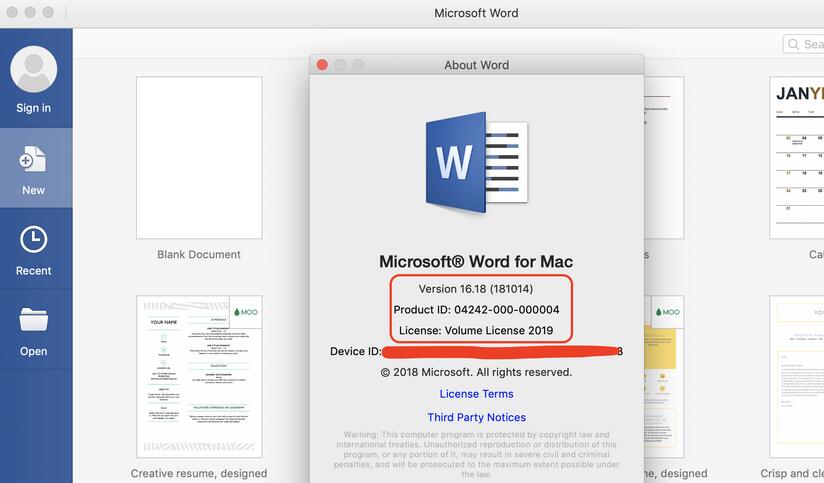Select License: Volume License 2019 text
Viewport: 824px width, 483px height.
pyautogui.click(x=476, y=331)
